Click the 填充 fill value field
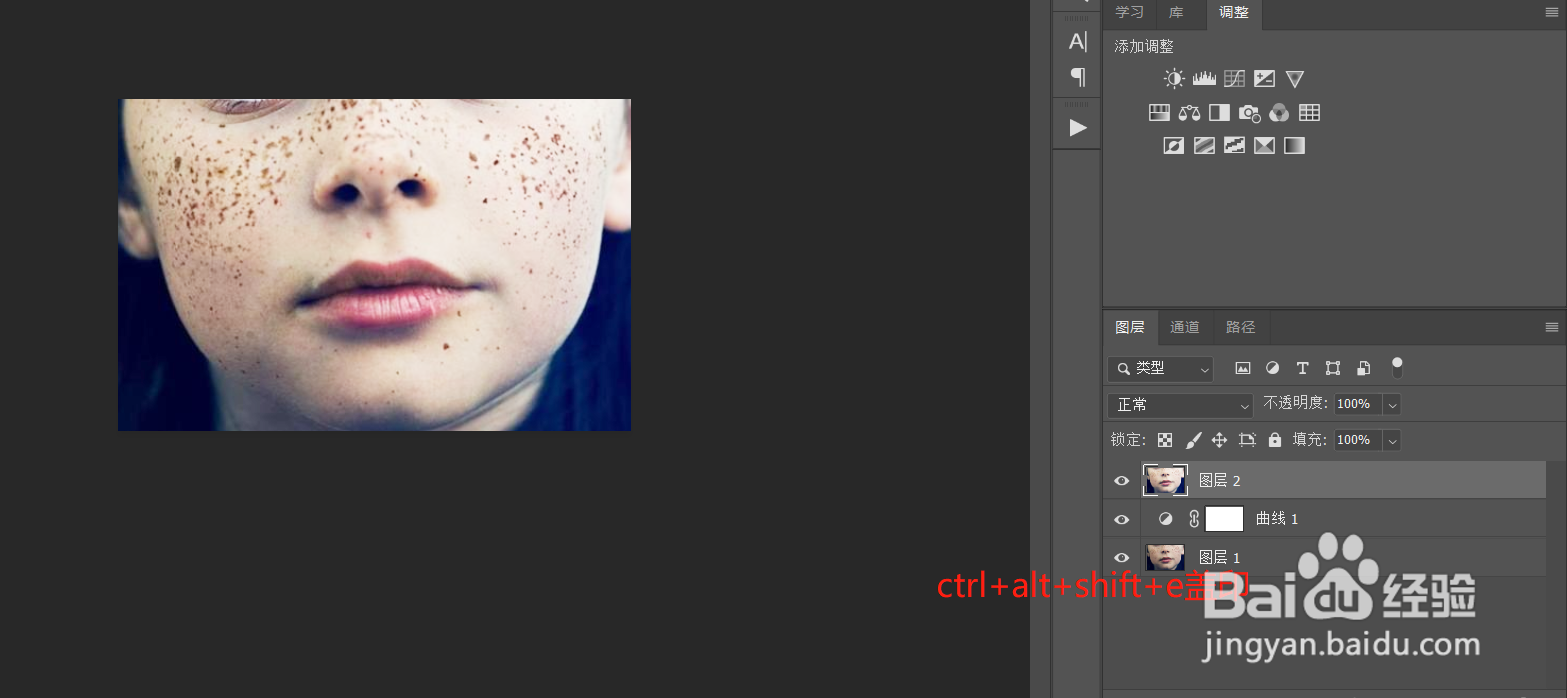Image resolution: width=1567 pixels, height=698 pixels. coord(1357,440)
